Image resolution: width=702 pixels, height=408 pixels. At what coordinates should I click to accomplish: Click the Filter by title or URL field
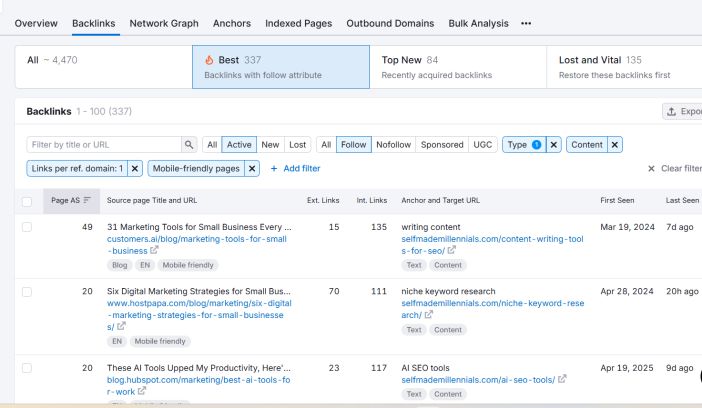click(104, 145)
